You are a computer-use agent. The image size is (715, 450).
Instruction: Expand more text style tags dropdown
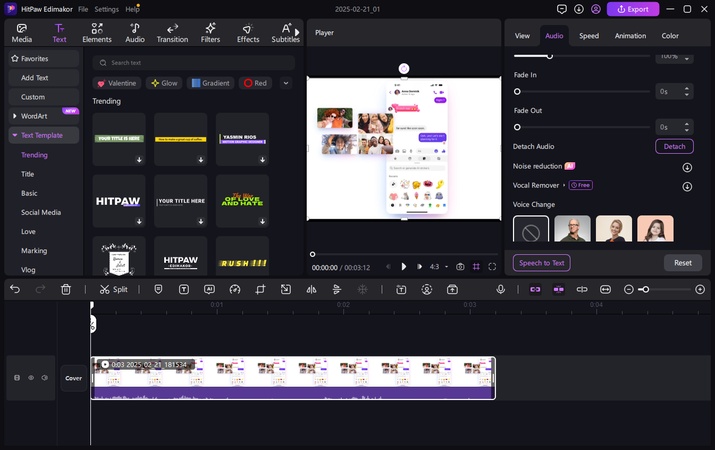coord(286,83)
